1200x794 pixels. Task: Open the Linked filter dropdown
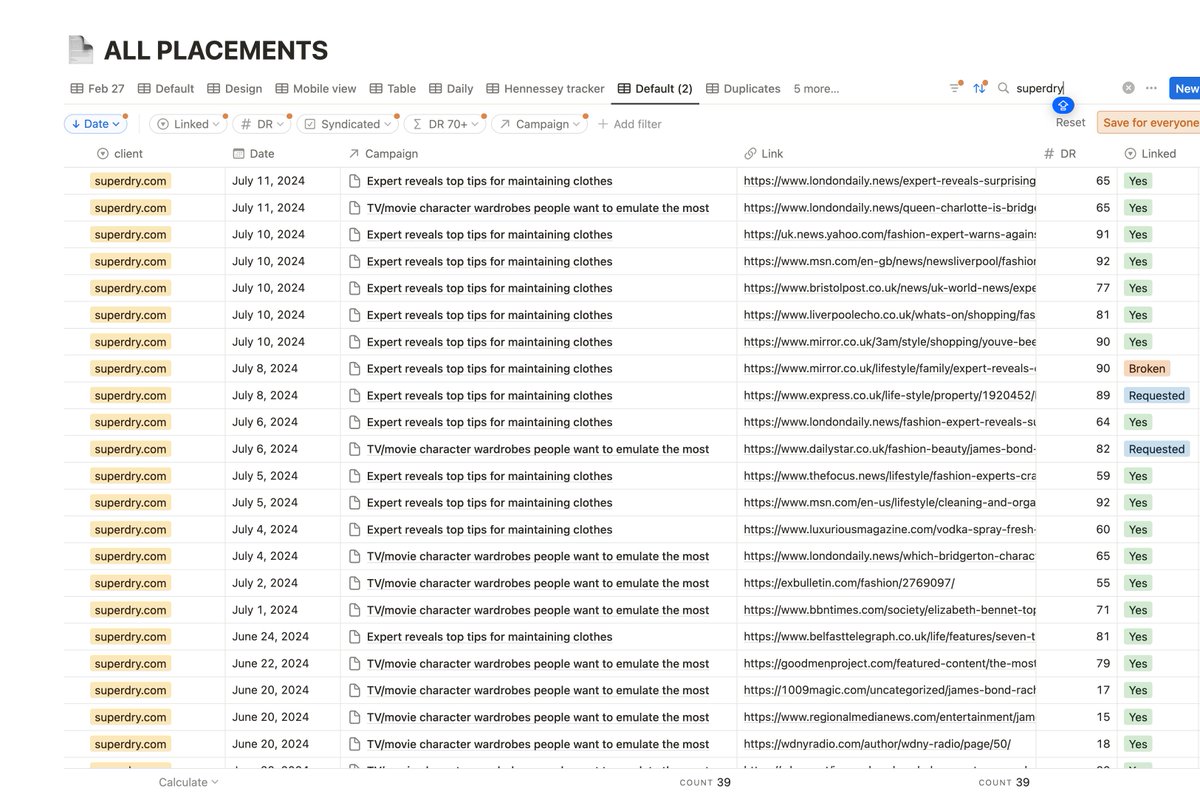pyautogui.click(x=188, y=124)
